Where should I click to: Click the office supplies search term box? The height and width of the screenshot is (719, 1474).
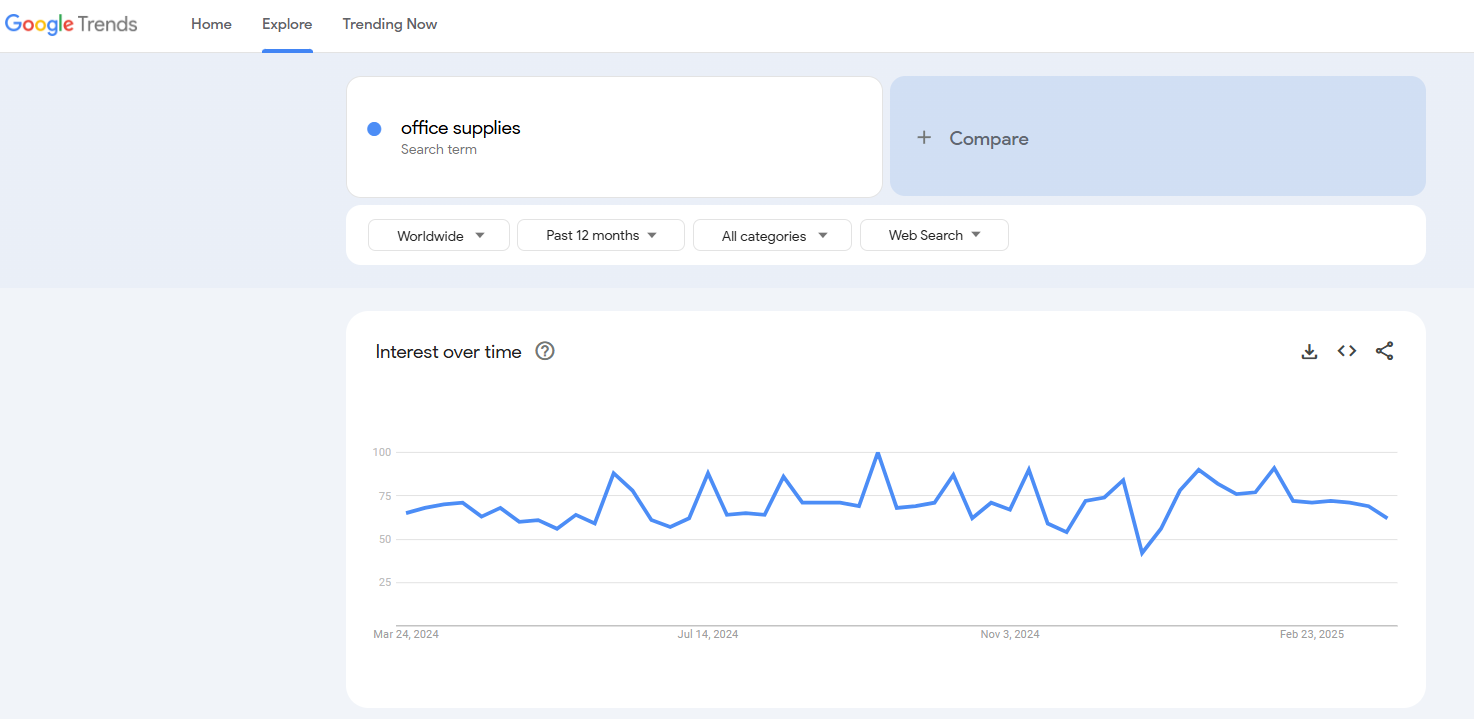tap(614, 137)
